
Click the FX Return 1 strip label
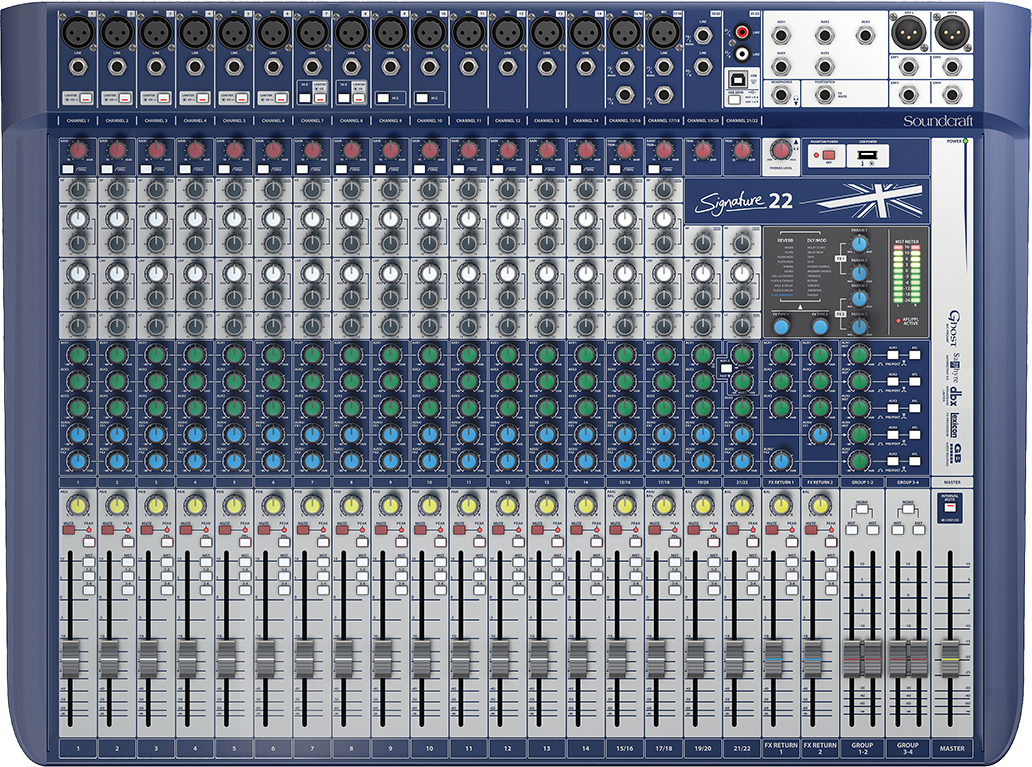[780, 748]
